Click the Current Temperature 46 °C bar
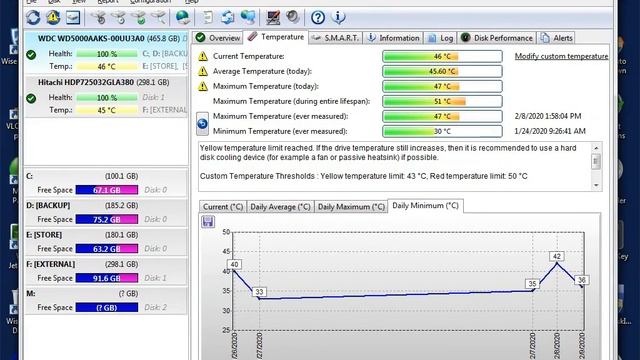Image resolution: width=640 pixels, height=360 pixels. [x=442, y=56]
